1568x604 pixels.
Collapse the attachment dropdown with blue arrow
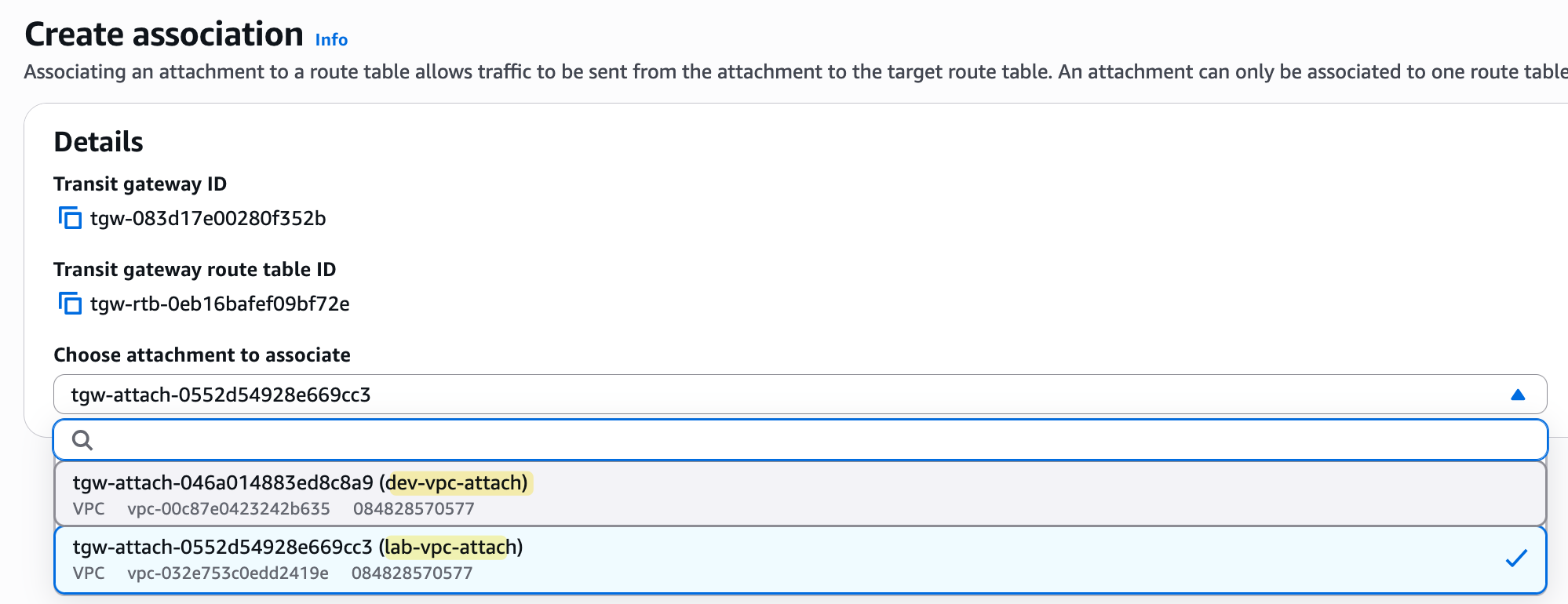coord(1518,395)
